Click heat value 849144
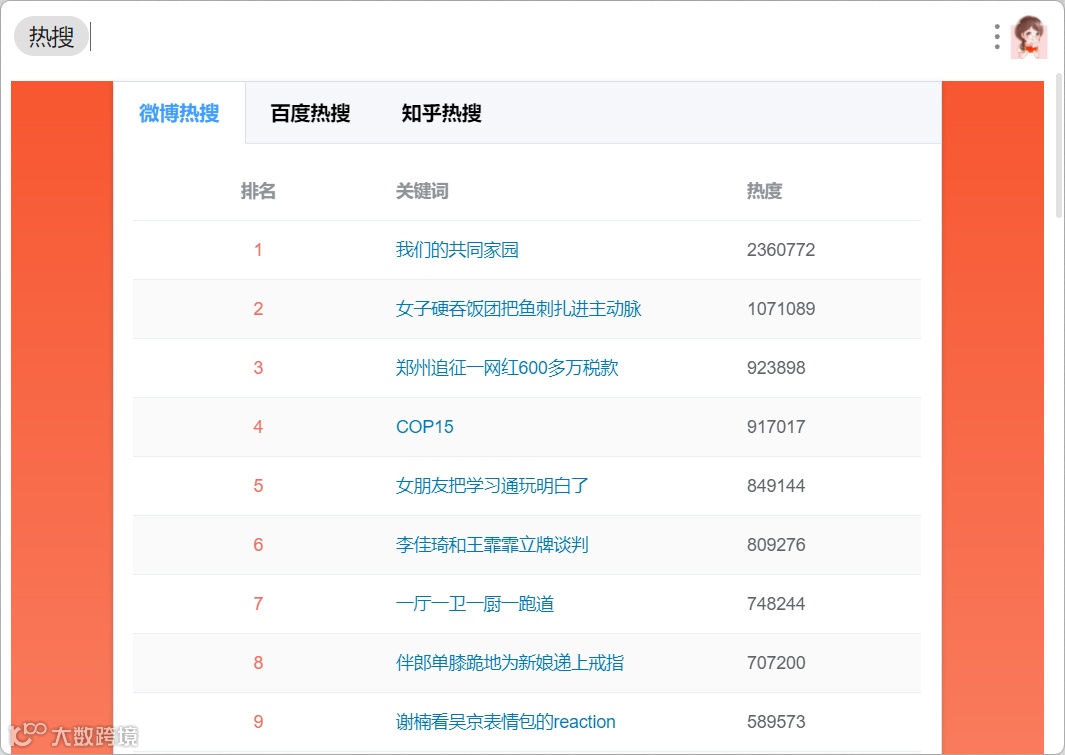Viewport: 1065px width, 755px height. pyautogui.click(x=776, y=486)
